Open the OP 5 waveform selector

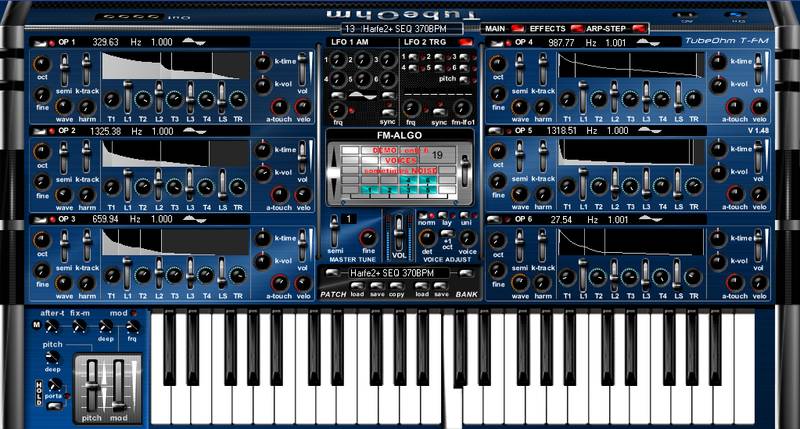pyautogui.click(x=649, y=131)
